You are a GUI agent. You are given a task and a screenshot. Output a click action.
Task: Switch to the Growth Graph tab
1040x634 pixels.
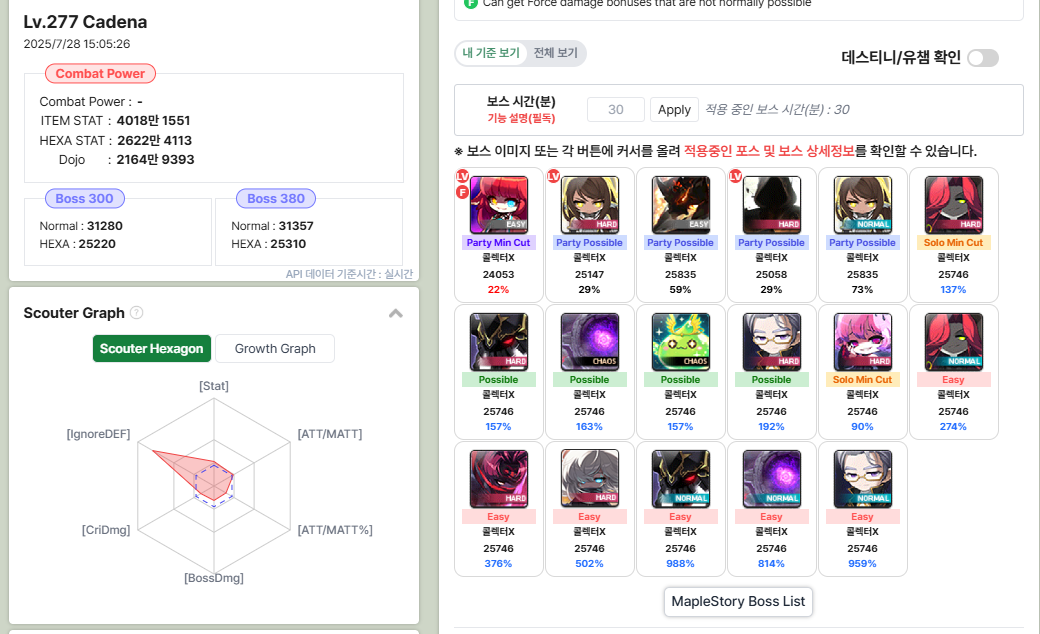pyautogui.click(x=275, y=349)
